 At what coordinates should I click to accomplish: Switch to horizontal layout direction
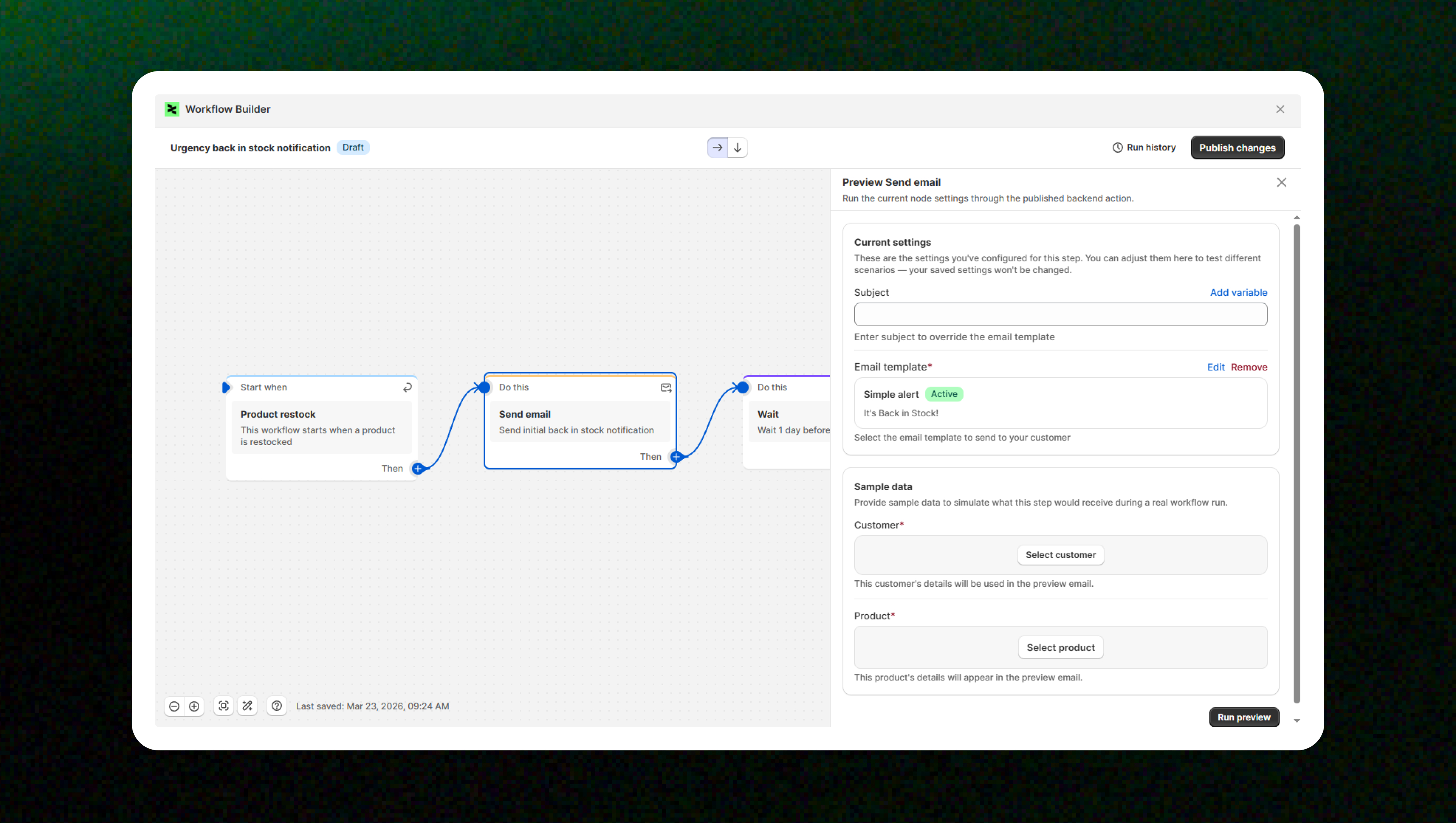coord(717,148)
